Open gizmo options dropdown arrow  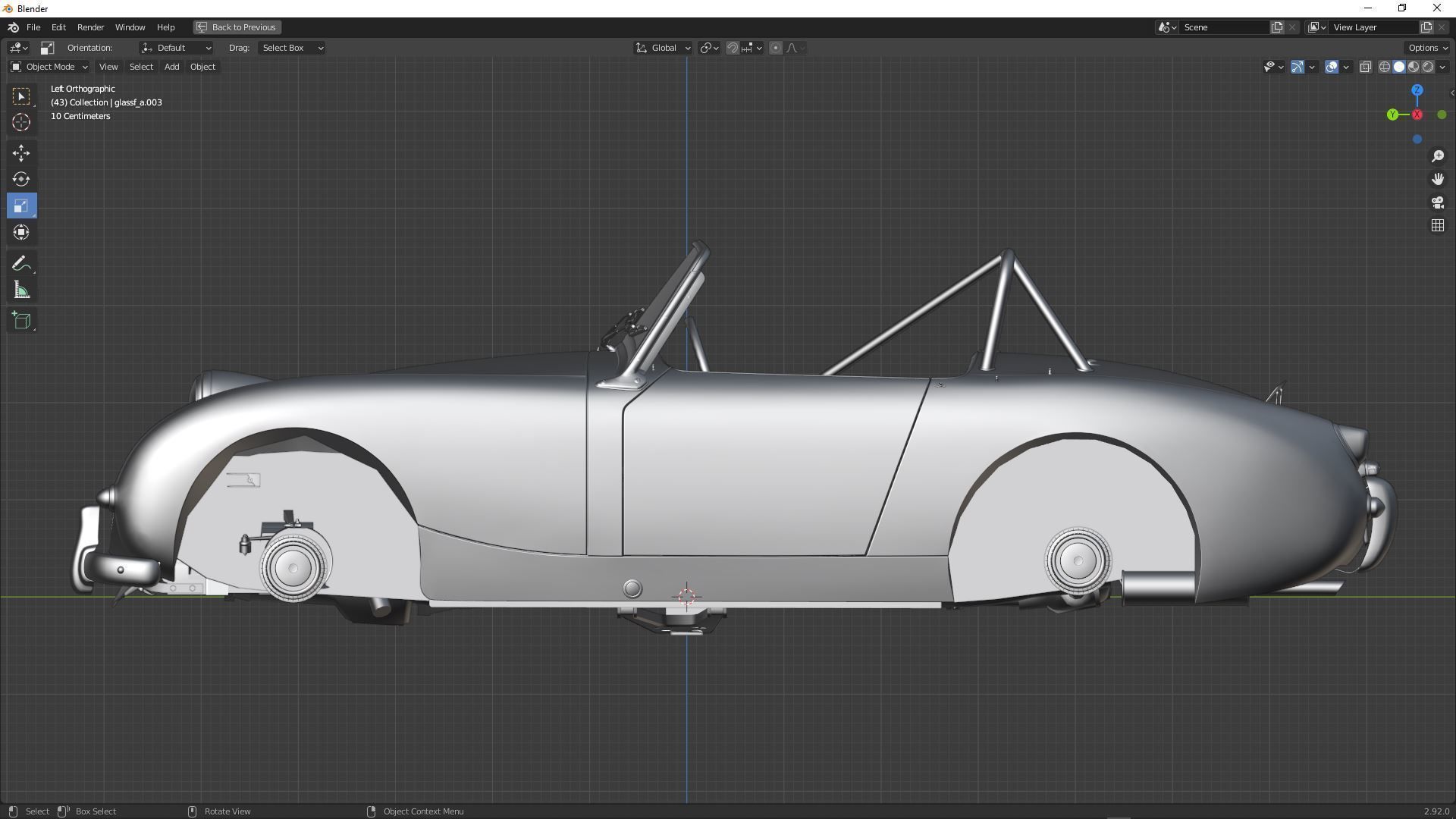point(1312,67)
